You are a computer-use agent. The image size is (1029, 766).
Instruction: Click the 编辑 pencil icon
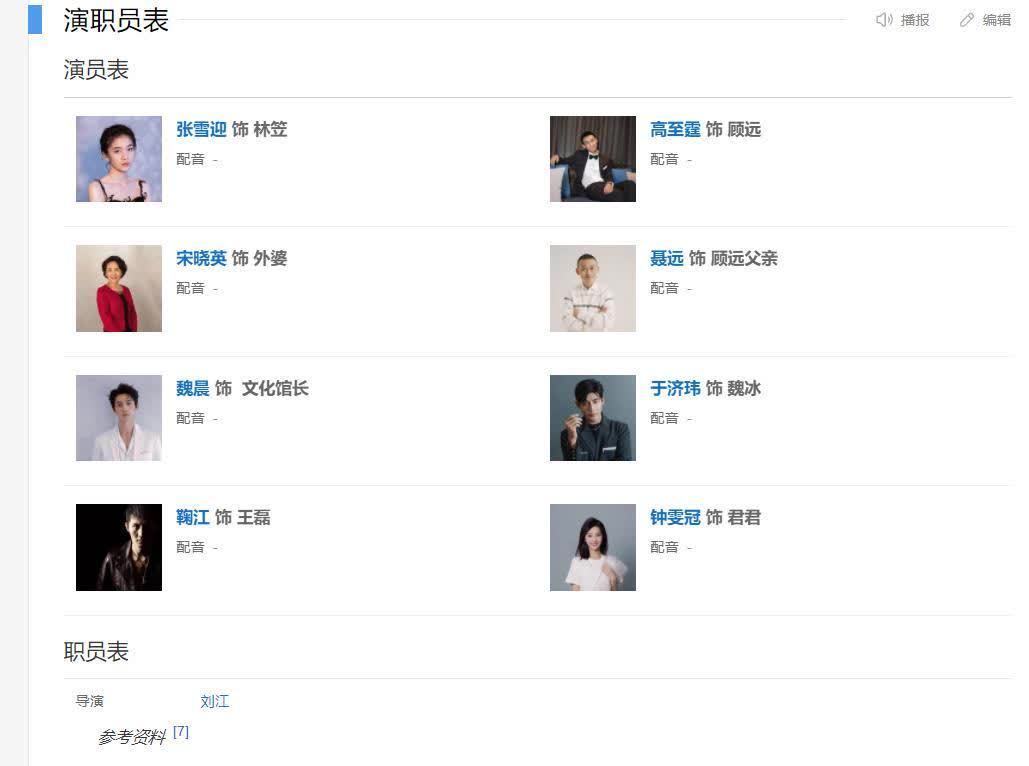pos(967,20)
